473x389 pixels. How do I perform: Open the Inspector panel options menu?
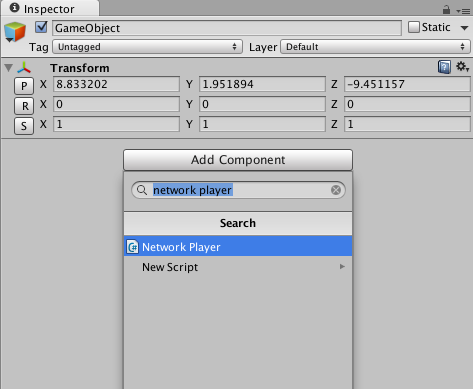click(463, 11)
